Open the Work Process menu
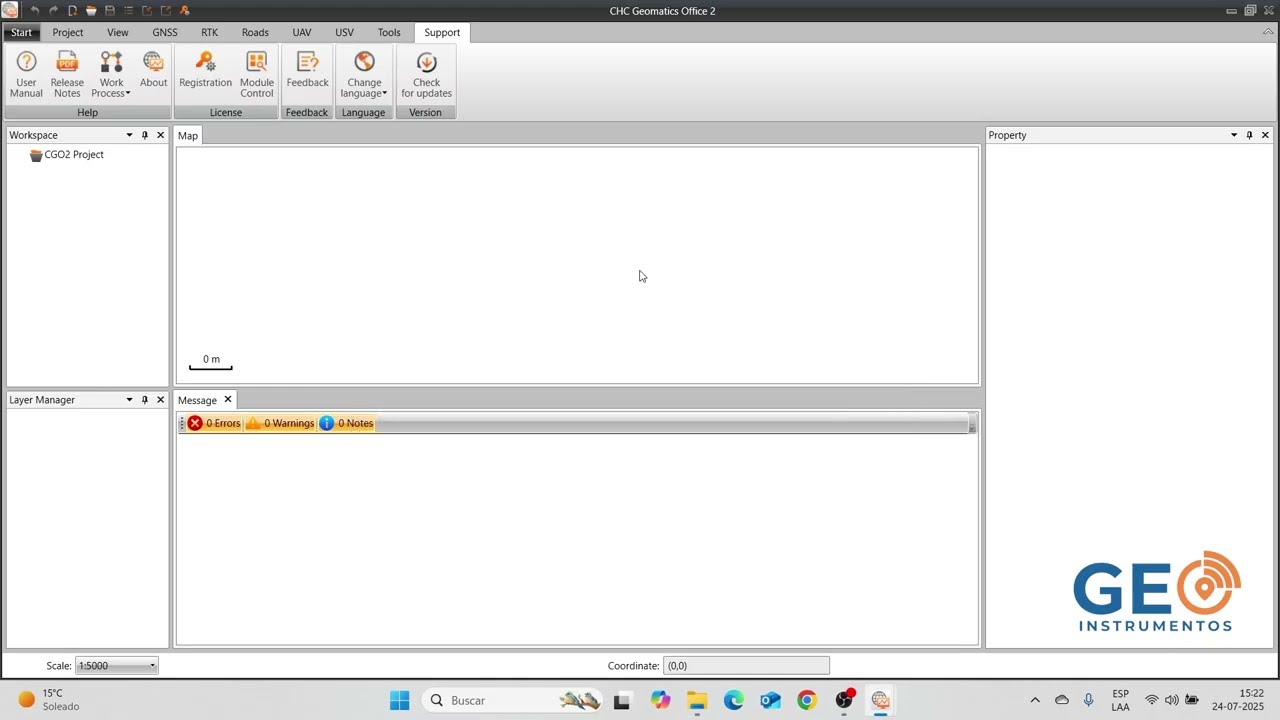The image size is (1280, 720). 111,75
